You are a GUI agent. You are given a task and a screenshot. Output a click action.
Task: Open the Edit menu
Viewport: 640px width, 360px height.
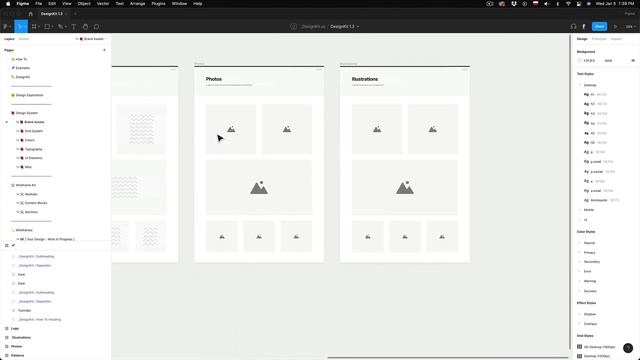click(52, 4)
